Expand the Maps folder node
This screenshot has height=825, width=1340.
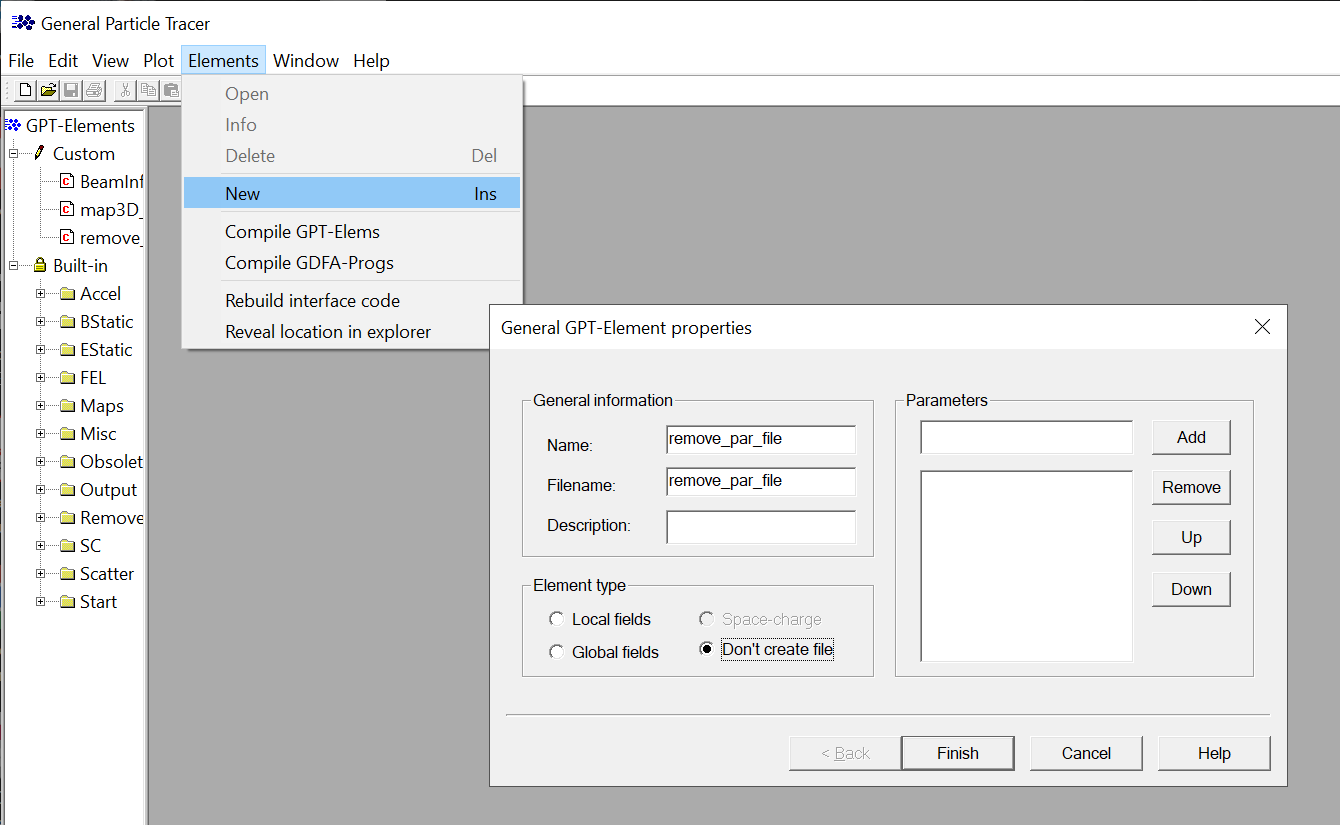[x=41, y=405]
